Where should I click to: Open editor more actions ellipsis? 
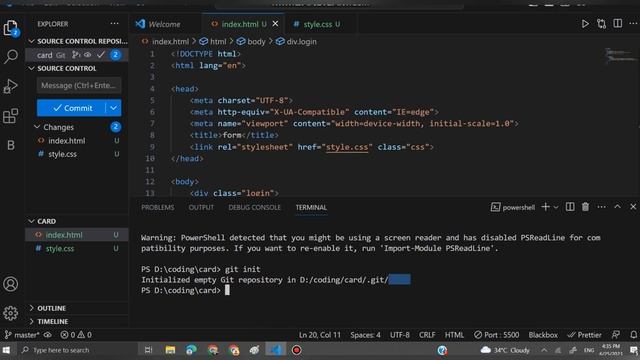click(633, 24)
